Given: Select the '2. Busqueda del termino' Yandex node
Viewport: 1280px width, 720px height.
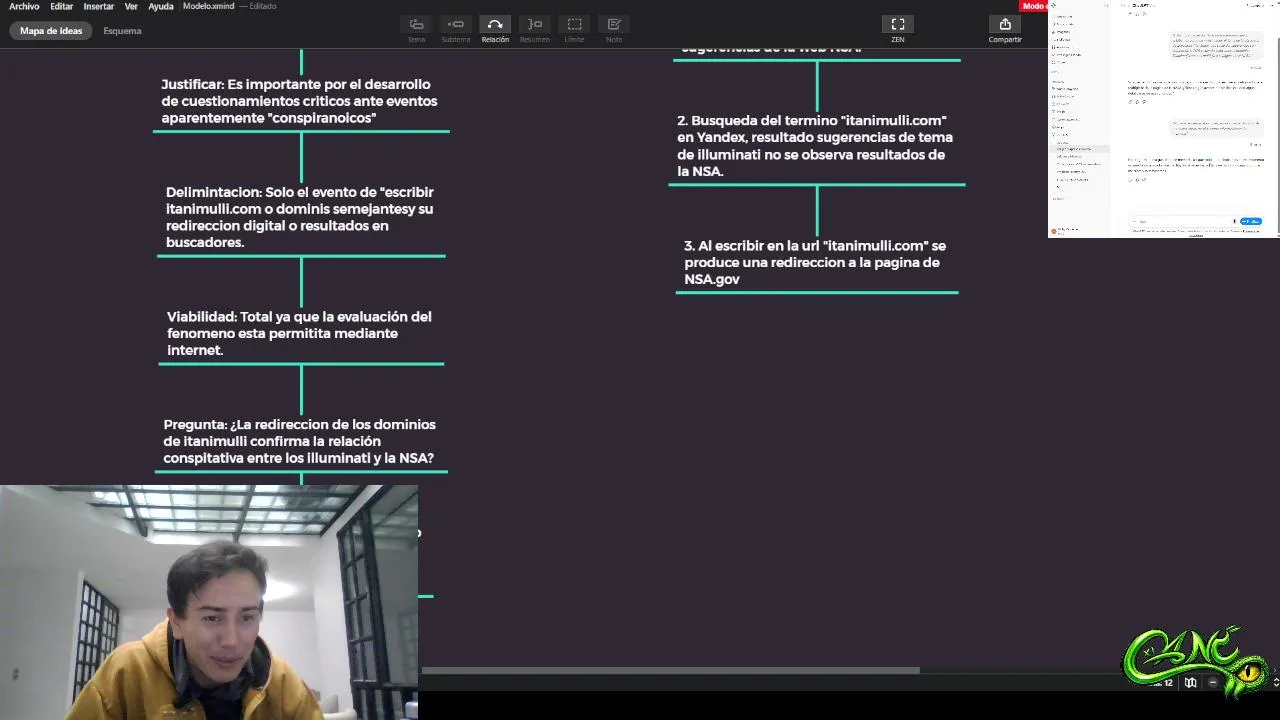Looking at the screenshot, I should coord(816,146).
